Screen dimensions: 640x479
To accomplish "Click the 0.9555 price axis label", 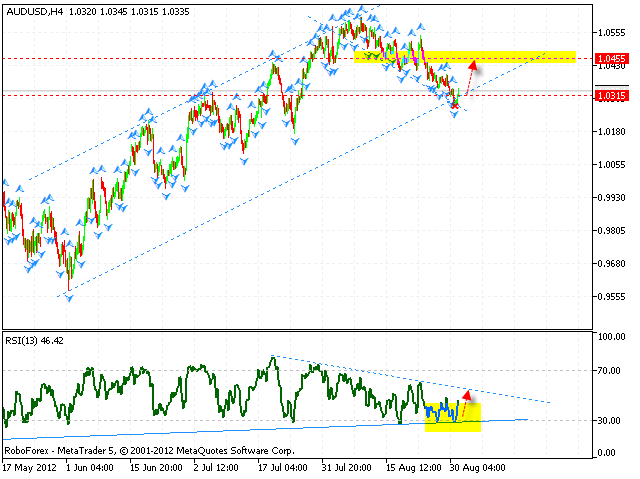I will [609, 297].
